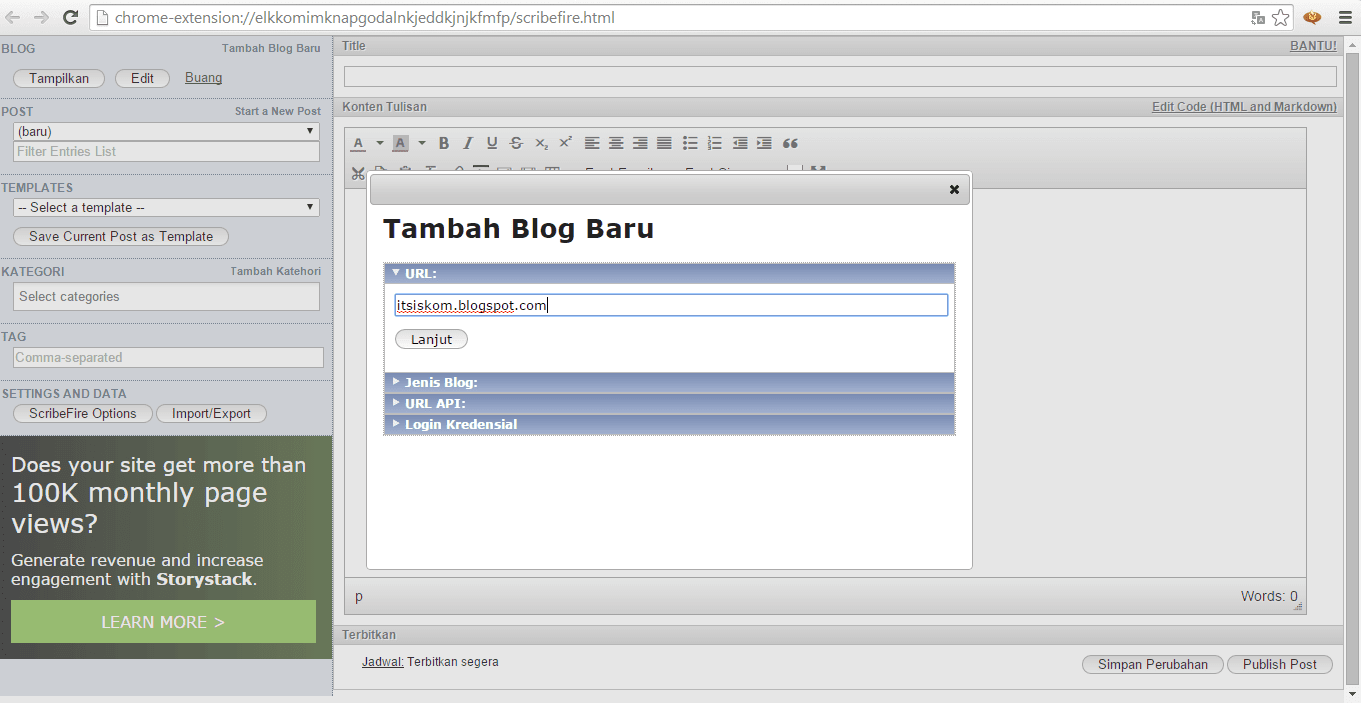Click the blog Edit button
Viewport: 1361px width, 703px height.
click(x=142, y=78)
